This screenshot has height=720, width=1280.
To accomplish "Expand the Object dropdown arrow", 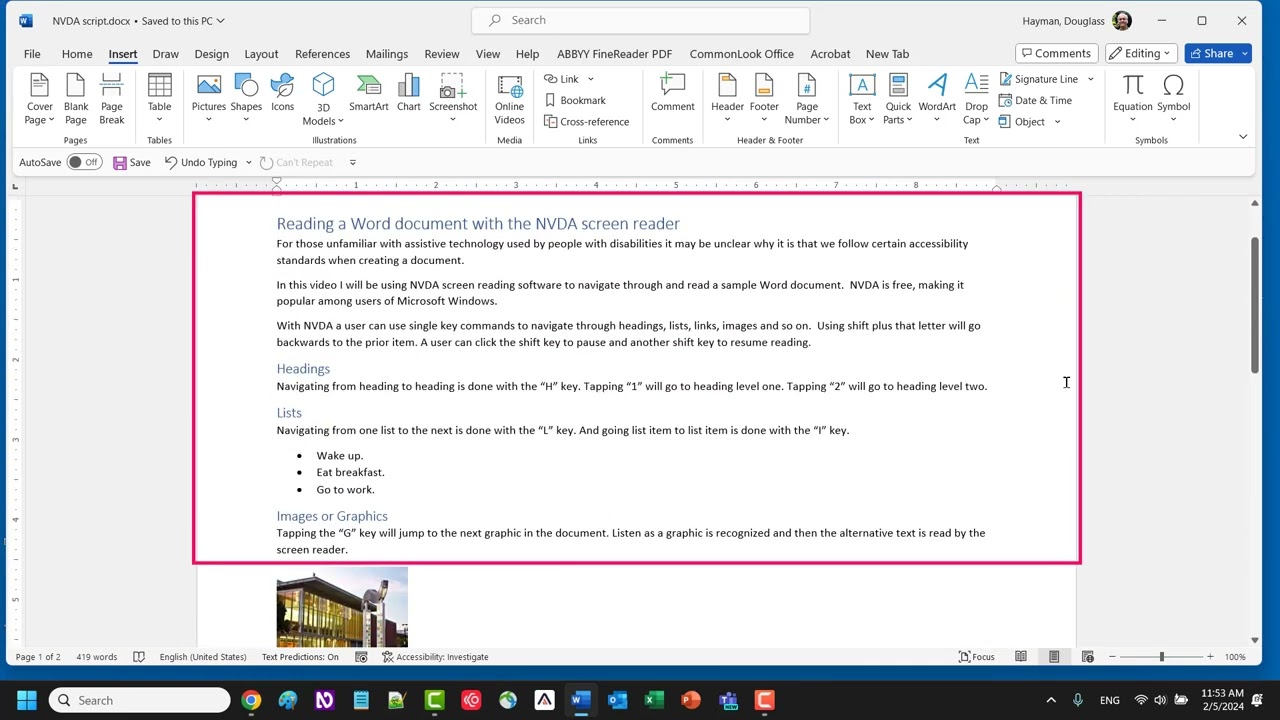I will pyautogui.click(x=1057, y=122).
